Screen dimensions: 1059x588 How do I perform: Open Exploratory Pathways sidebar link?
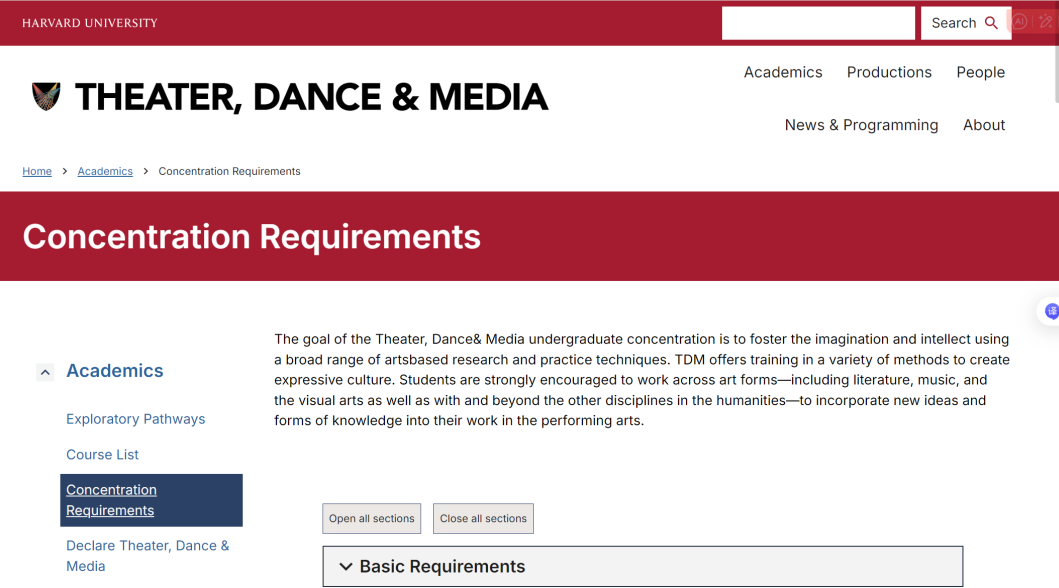pos(136,419)
